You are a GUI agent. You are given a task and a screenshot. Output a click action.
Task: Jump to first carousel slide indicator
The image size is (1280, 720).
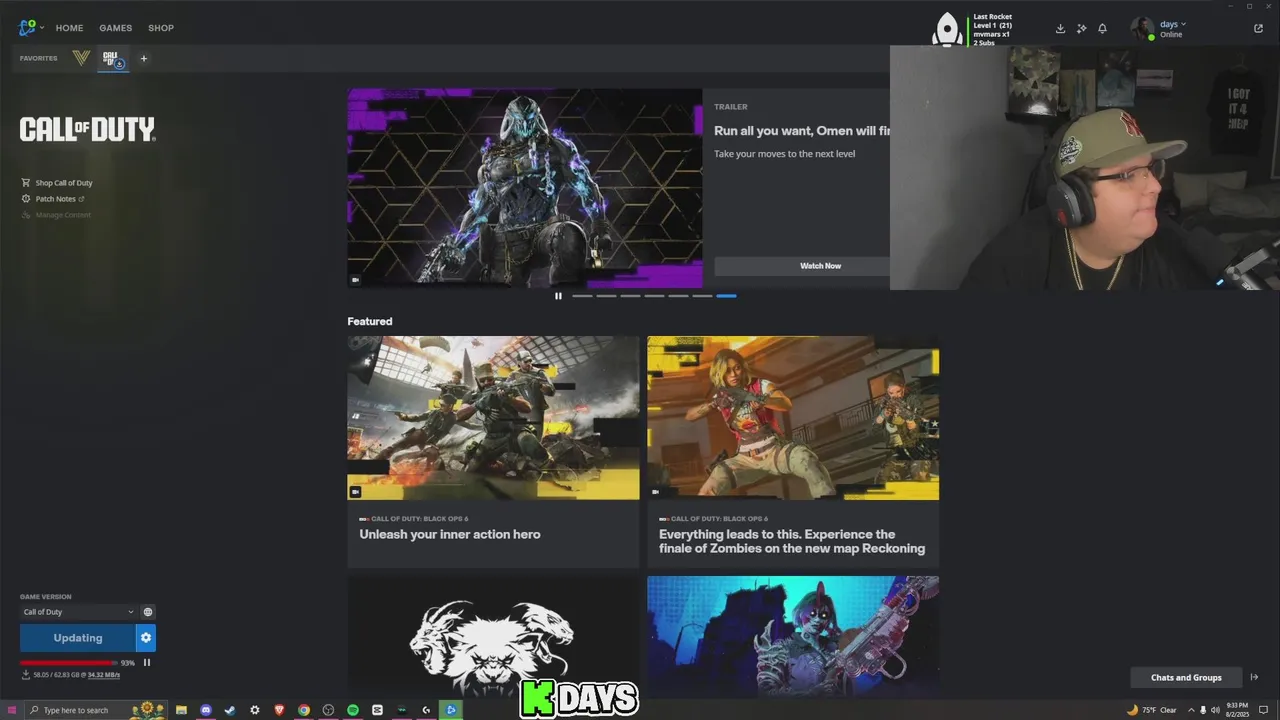[582, 296]
